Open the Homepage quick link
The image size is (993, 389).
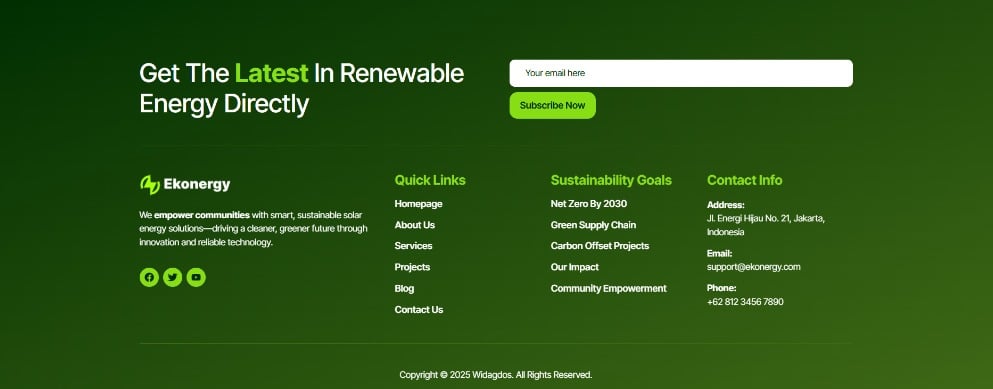click(x=419, y=204)
